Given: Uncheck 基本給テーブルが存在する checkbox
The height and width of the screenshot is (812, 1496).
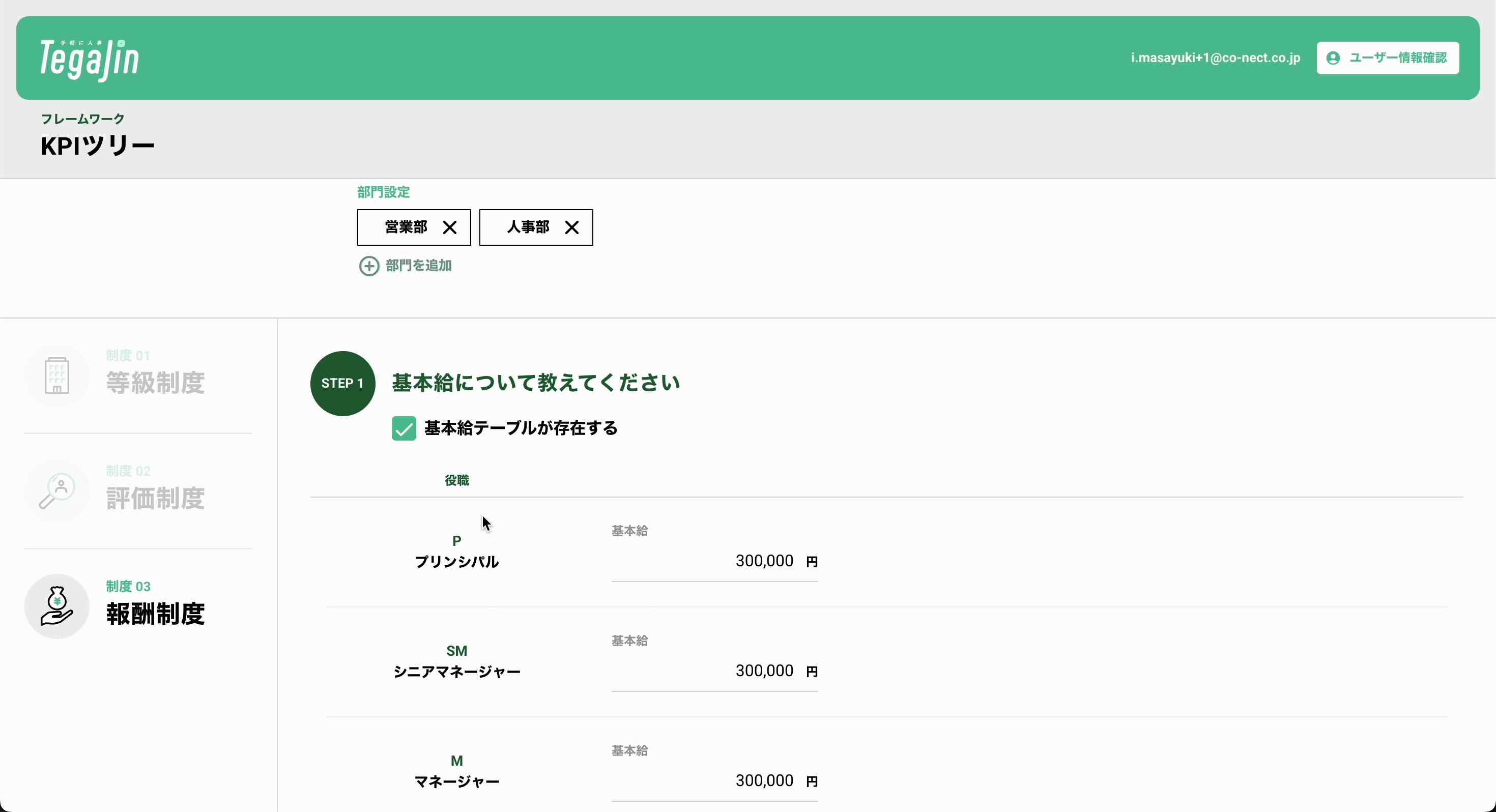Looking at the screenshot, I should [404, 429].
